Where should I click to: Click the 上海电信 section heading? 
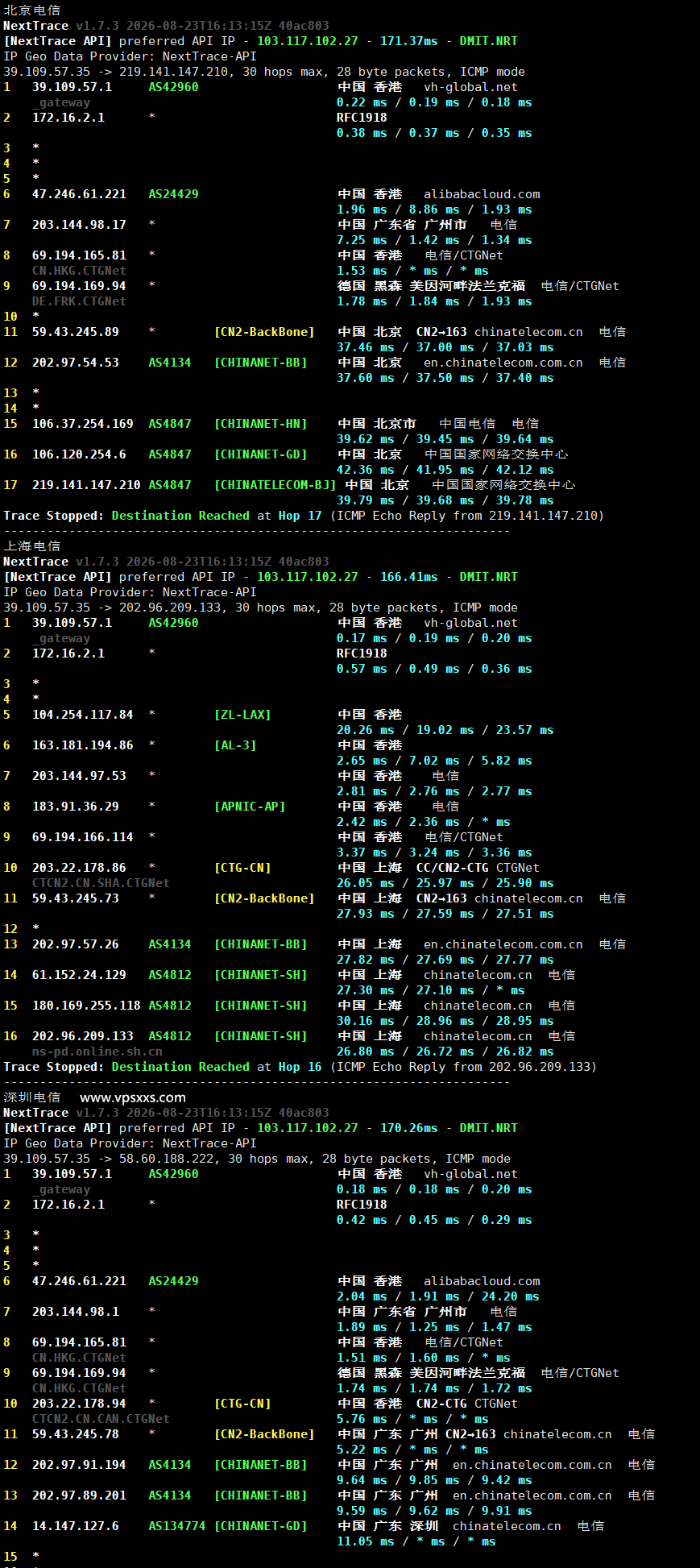pyautogui.click(x=32, y=546)
